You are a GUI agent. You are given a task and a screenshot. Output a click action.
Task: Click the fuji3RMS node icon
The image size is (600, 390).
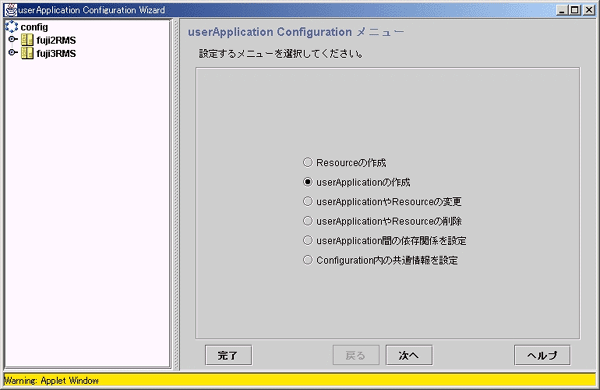coord(27,53)
